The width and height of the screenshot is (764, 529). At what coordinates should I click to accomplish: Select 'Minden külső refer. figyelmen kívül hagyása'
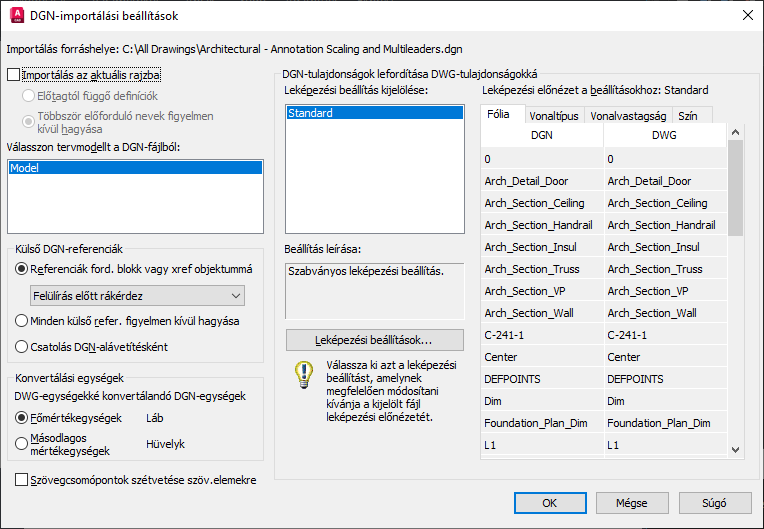pyautogui.click(x=21, y=321)
